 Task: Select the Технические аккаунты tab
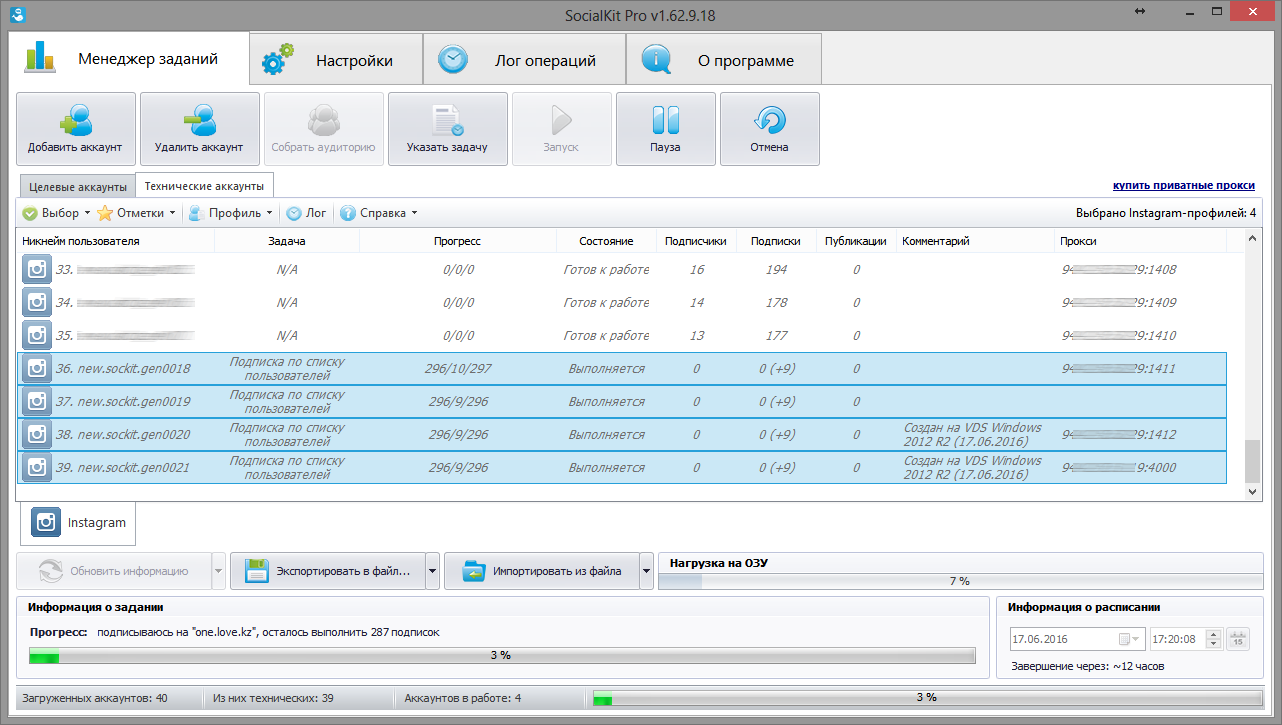click(204, 185)
